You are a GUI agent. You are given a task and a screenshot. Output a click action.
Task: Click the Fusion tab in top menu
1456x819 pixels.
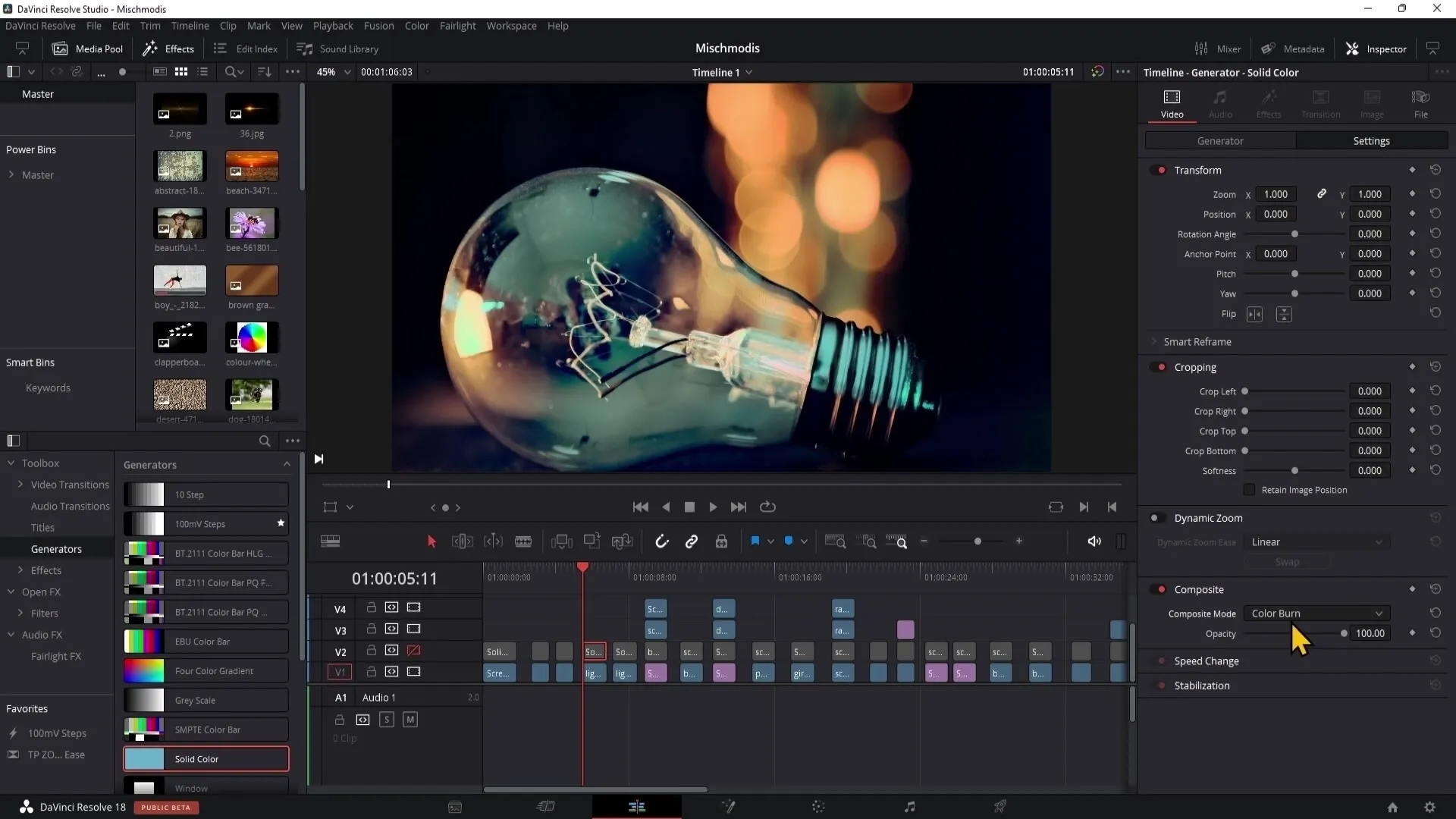[x=378, y=25]
